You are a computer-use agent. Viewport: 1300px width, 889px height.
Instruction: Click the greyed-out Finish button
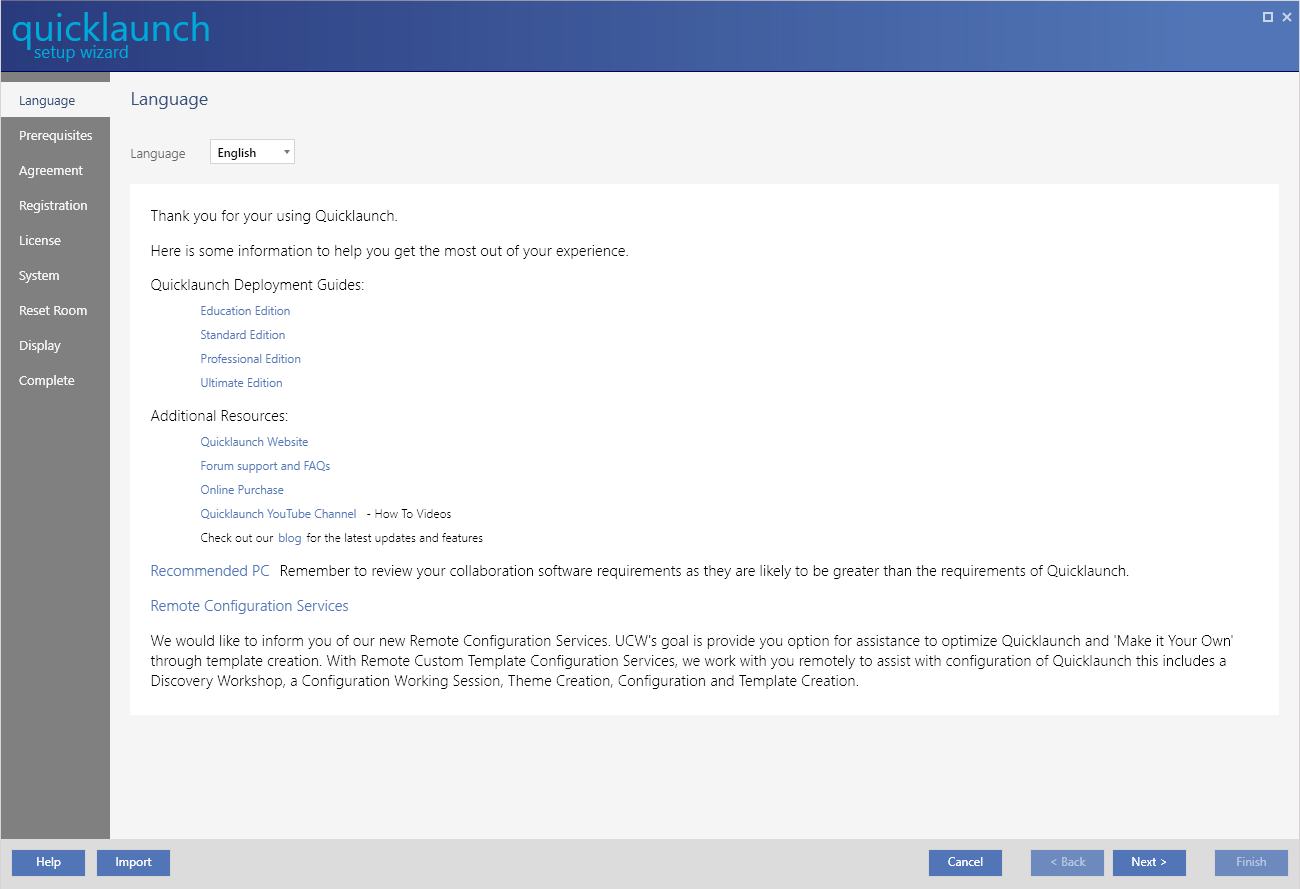[1251, 862]
